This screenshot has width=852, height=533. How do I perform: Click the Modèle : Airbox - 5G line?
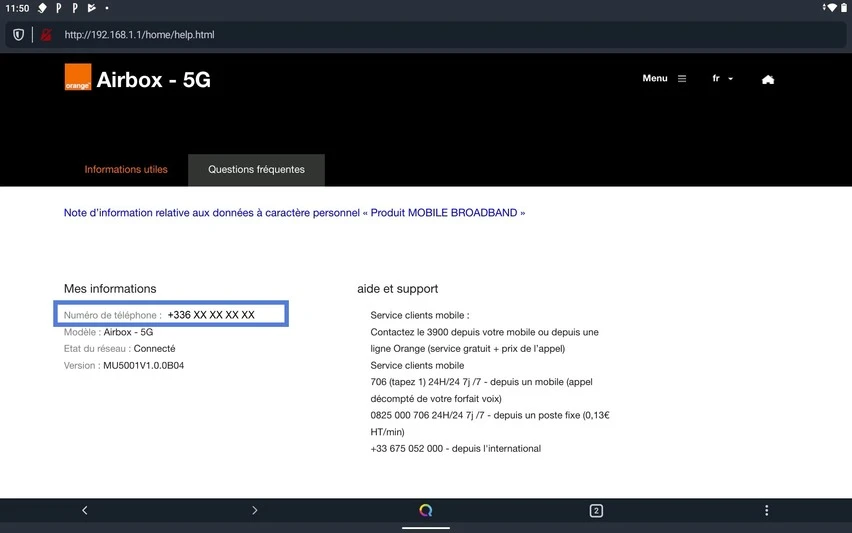pyautogui.click(x=109, y=332)
